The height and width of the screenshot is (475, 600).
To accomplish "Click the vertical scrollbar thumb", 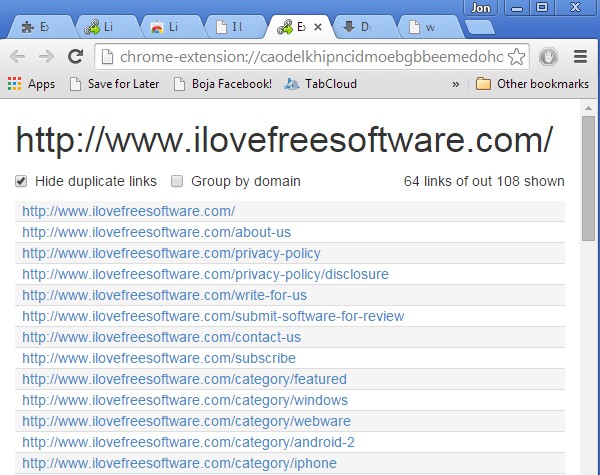I will click(x=589, y=179).
